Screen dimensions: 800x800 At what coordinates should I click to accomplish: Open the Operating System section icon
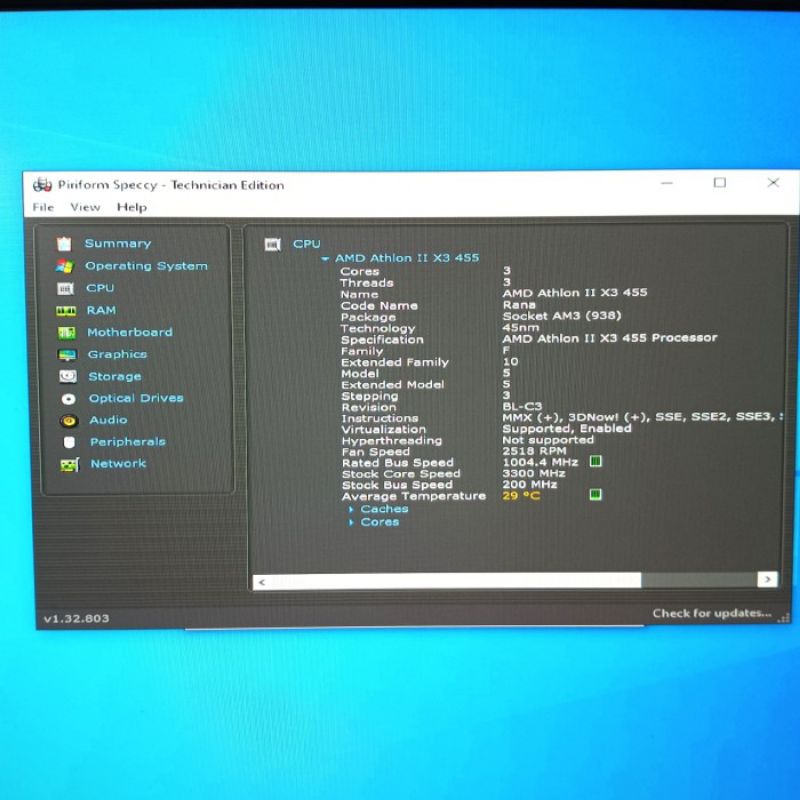[x=65, y=266]
